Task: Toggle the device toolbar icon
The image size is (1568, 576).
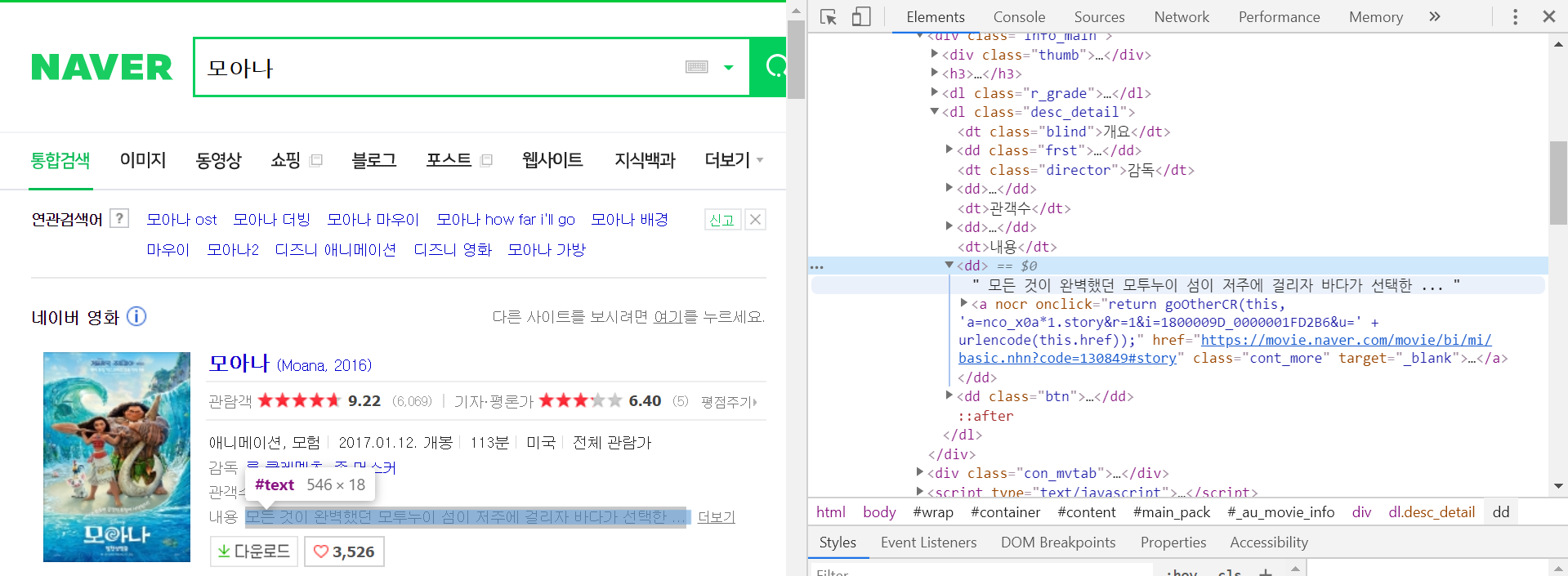Action: pyautogui.click(x=861, y=16)
